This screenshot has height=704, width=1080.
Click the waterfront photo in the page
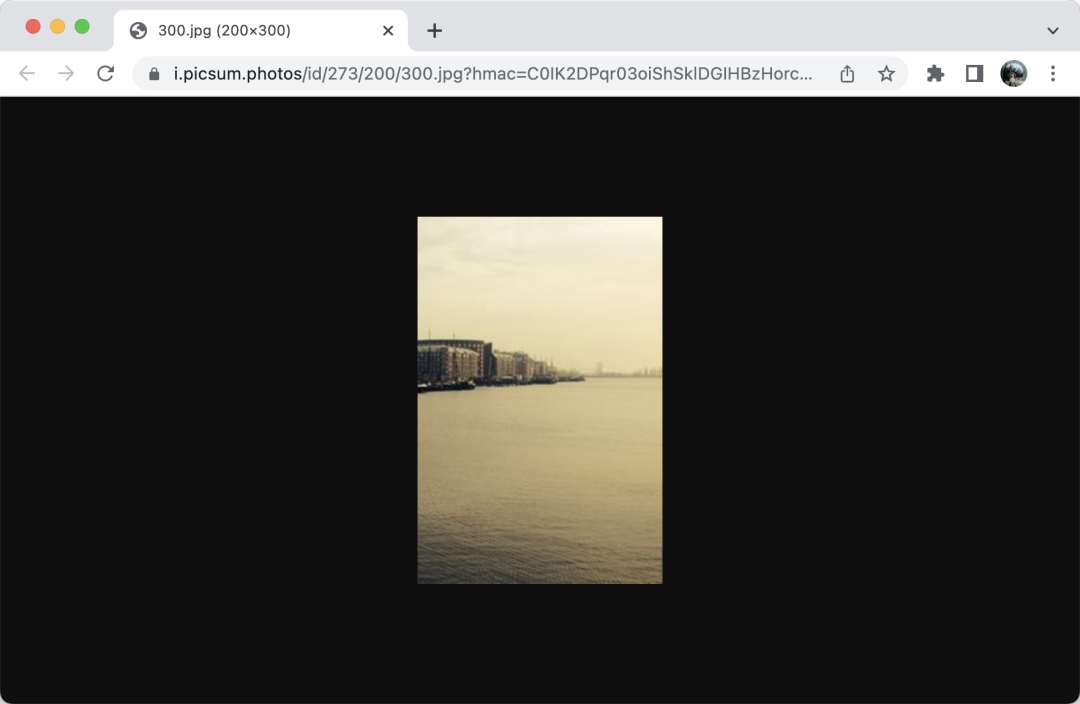coord(539,400)
